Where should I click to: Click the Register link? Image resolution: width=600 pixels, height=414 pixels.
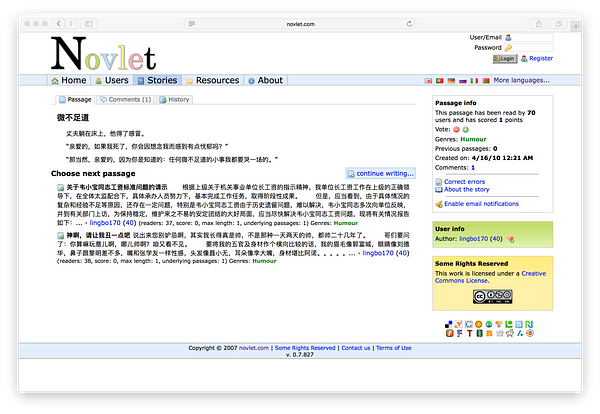(541, 59)
